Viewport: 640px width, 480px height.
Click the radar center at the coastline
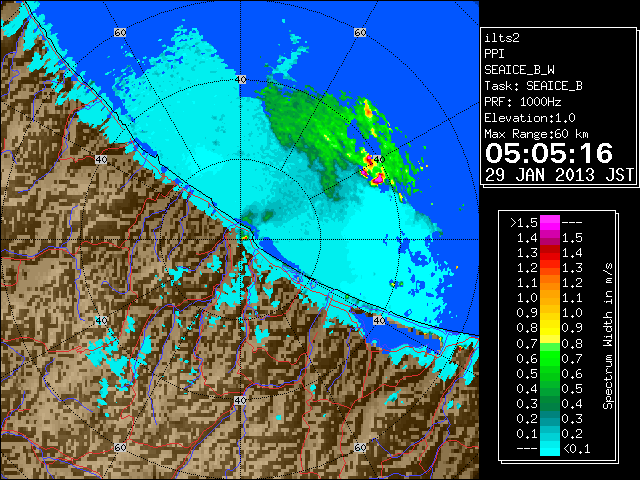tap(241, 240)
